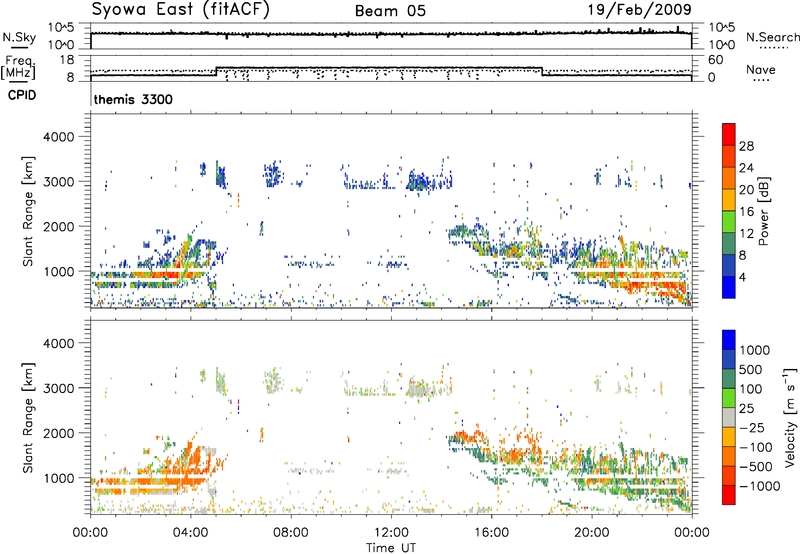Click the gray segment of Velocity colorbar
This screenshot has width=800, height=554.
pyautogui.click(x=729, y=418)
